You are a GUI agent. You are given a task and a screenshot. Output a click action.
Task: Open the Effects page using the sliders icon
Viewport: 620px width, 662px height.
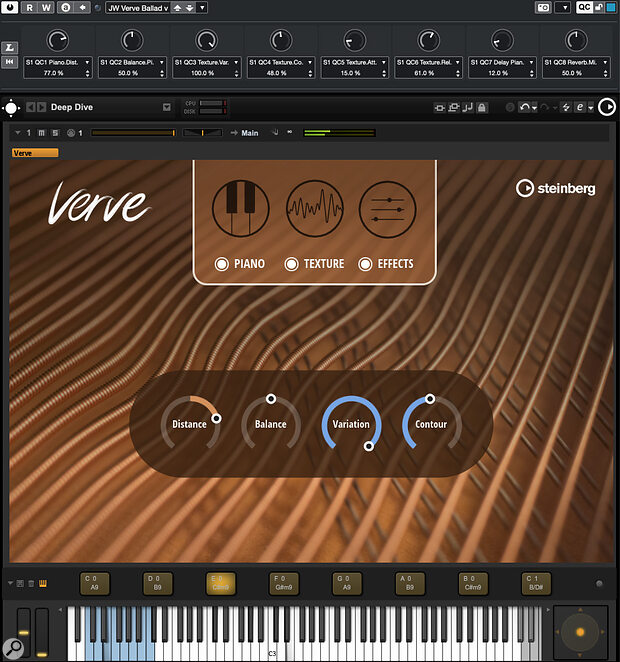pos(387,209)
